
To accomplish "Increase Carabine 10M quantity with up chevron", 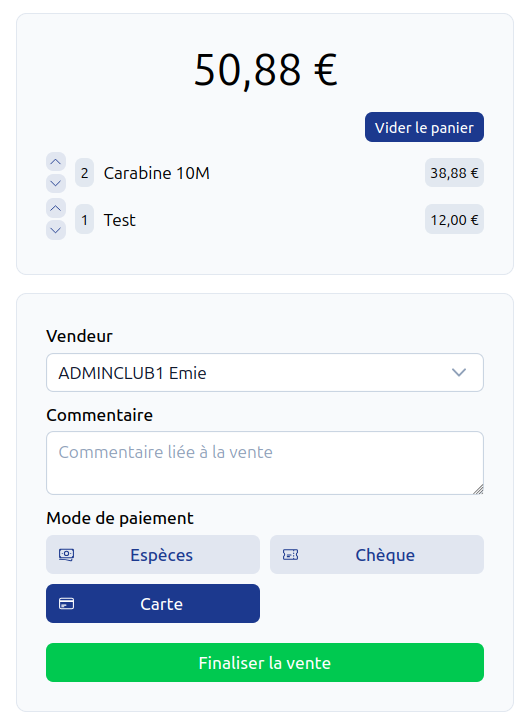I will point(55,162).
